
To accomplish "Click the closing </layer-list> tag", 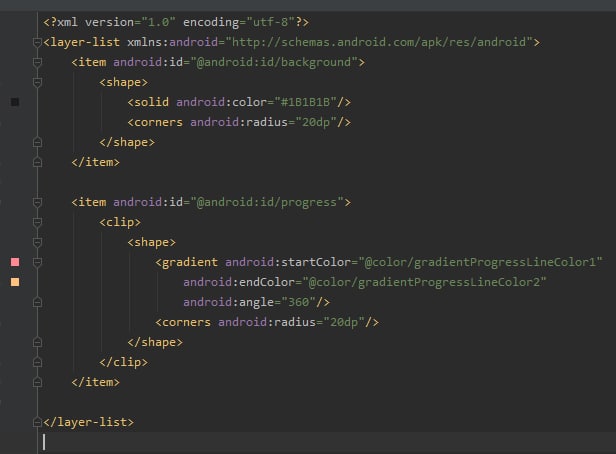I will [88, 422].
